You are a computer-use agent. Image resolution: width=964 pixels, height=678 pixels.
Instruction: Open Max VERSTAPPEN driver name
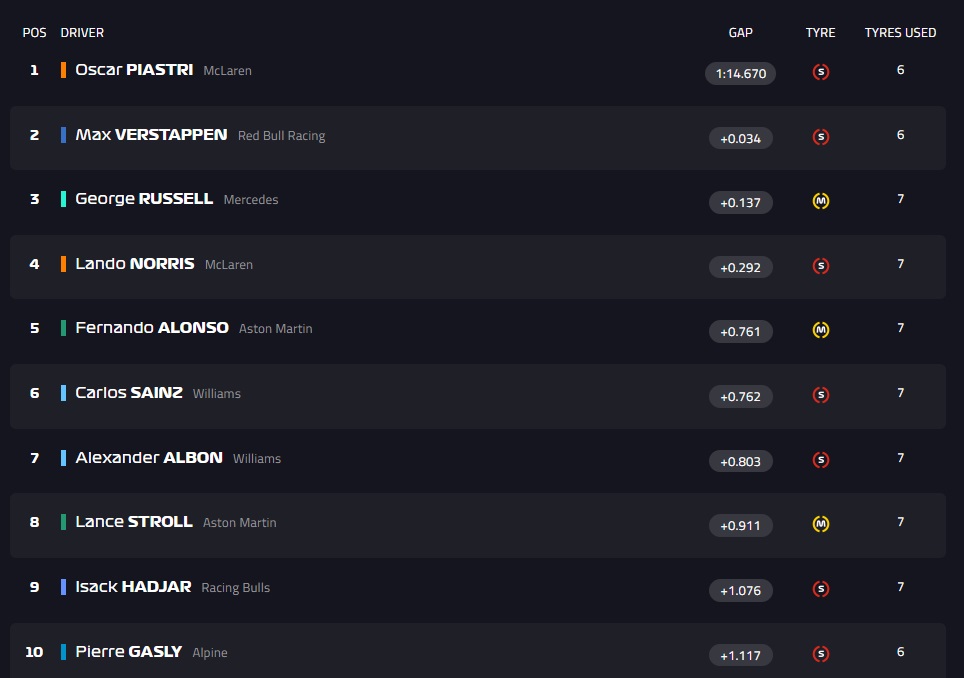point(151,135)
